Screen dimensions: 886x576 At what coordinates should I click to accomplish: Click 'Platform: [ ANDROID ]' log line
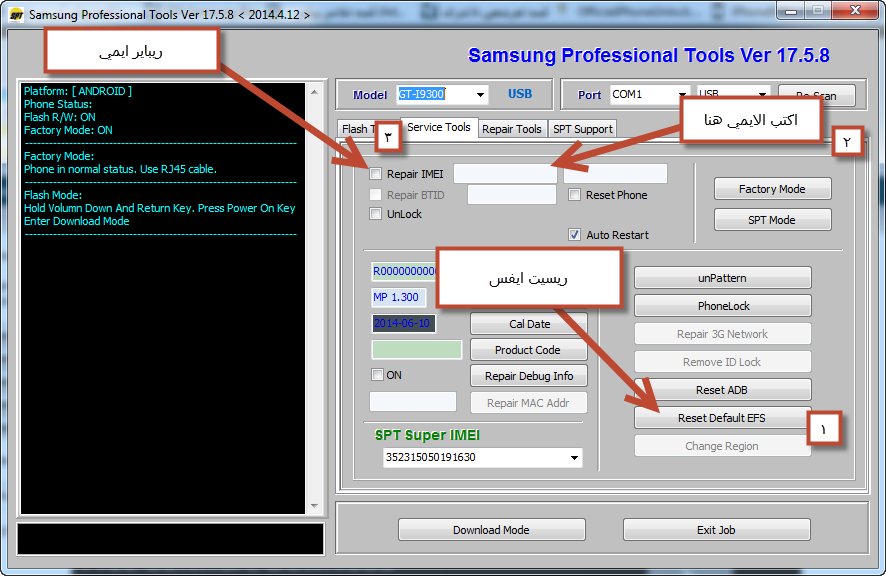point(78,91)
